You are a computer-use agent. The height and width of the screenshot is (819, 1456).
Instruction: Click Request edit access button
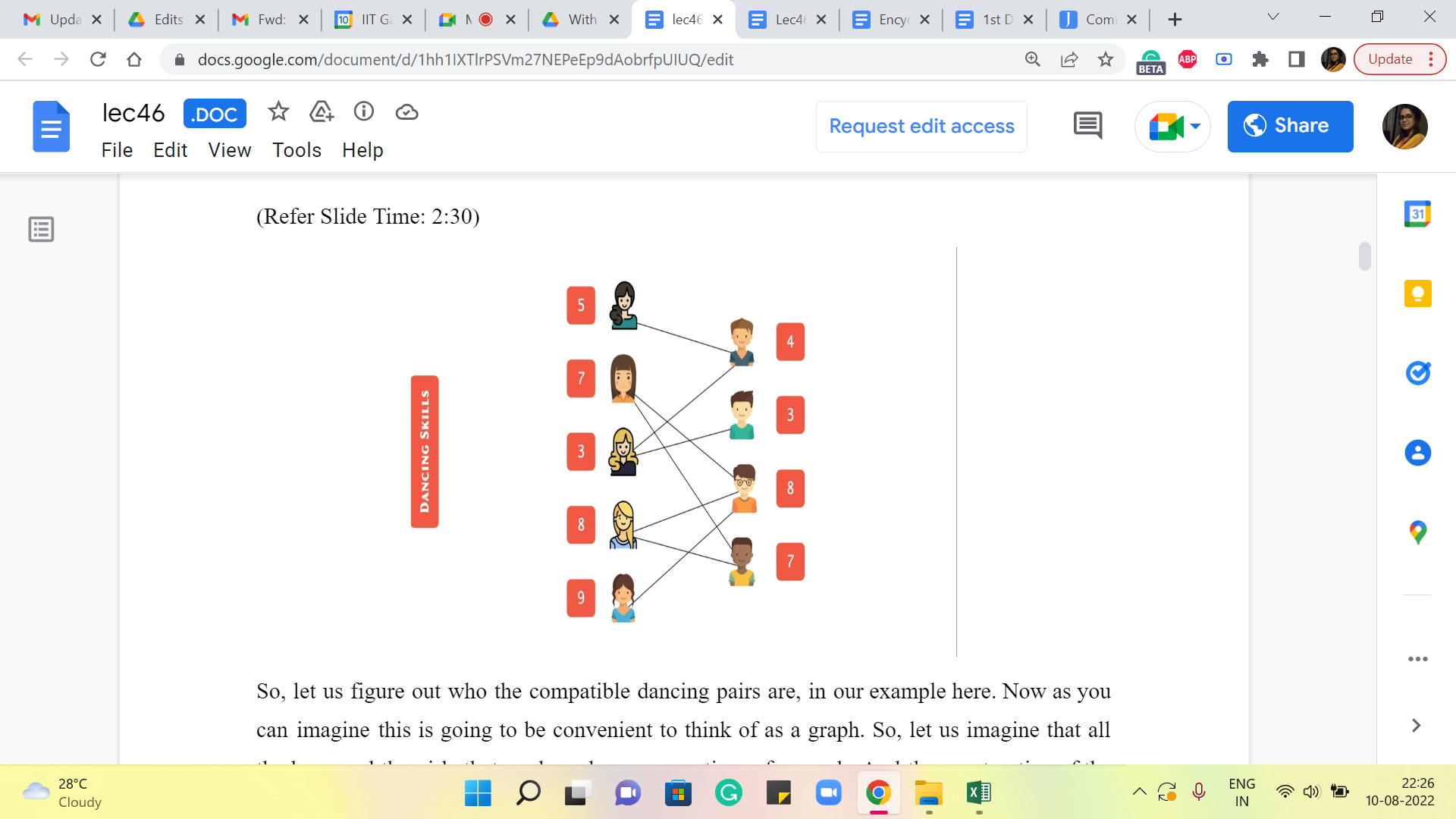921,127
